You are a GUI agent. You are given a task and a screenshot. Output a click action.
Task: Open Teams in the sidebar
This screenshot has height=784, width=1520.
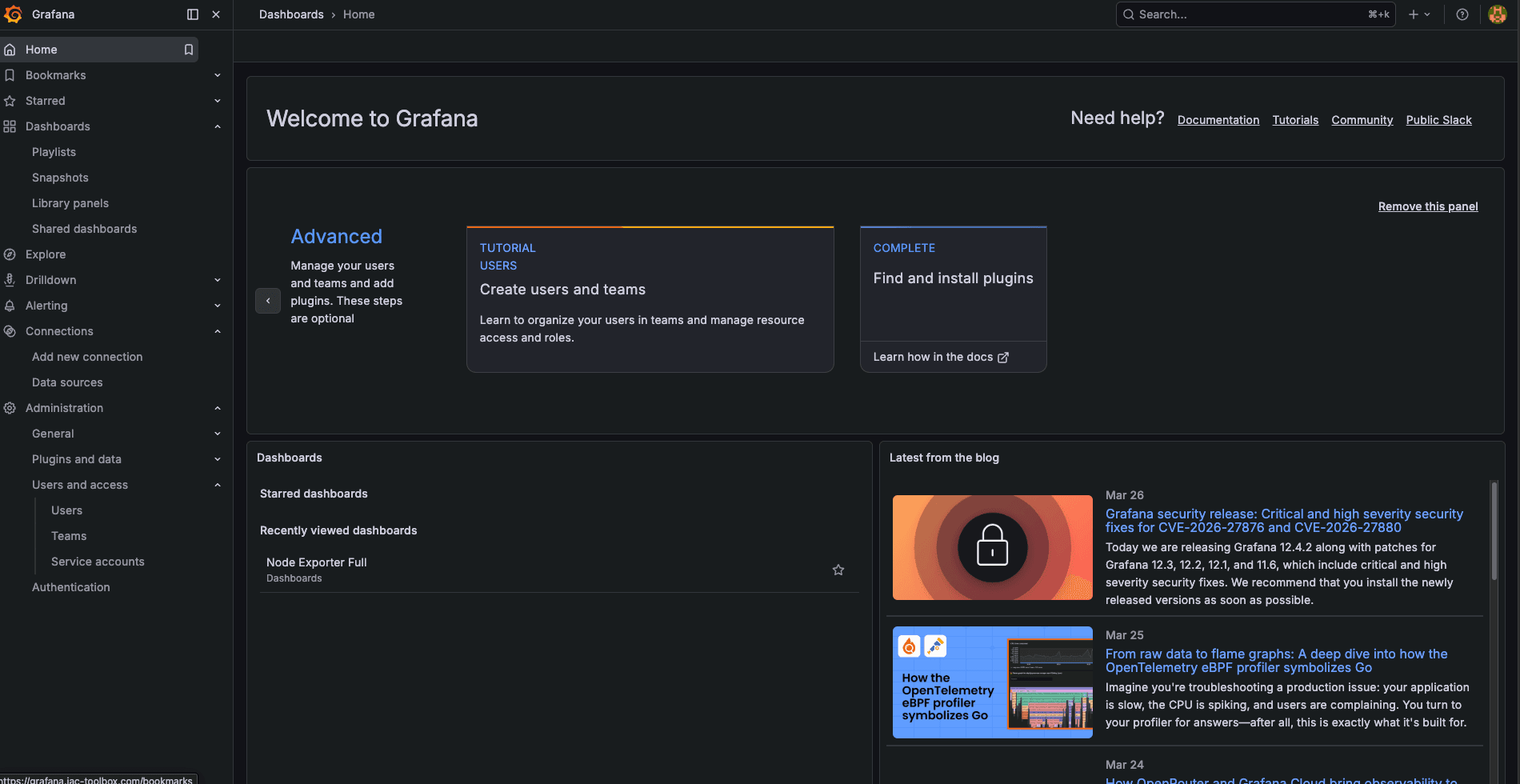click(69, 536)
